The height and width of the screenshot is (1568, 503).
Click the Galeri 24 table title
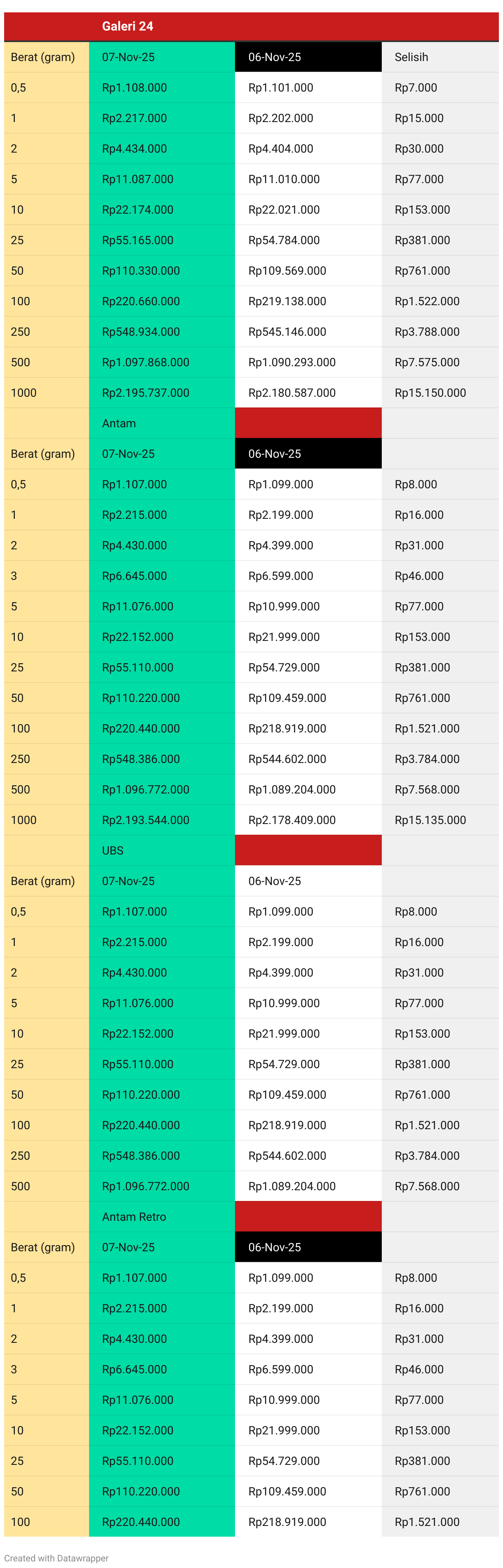click(127, 26)
